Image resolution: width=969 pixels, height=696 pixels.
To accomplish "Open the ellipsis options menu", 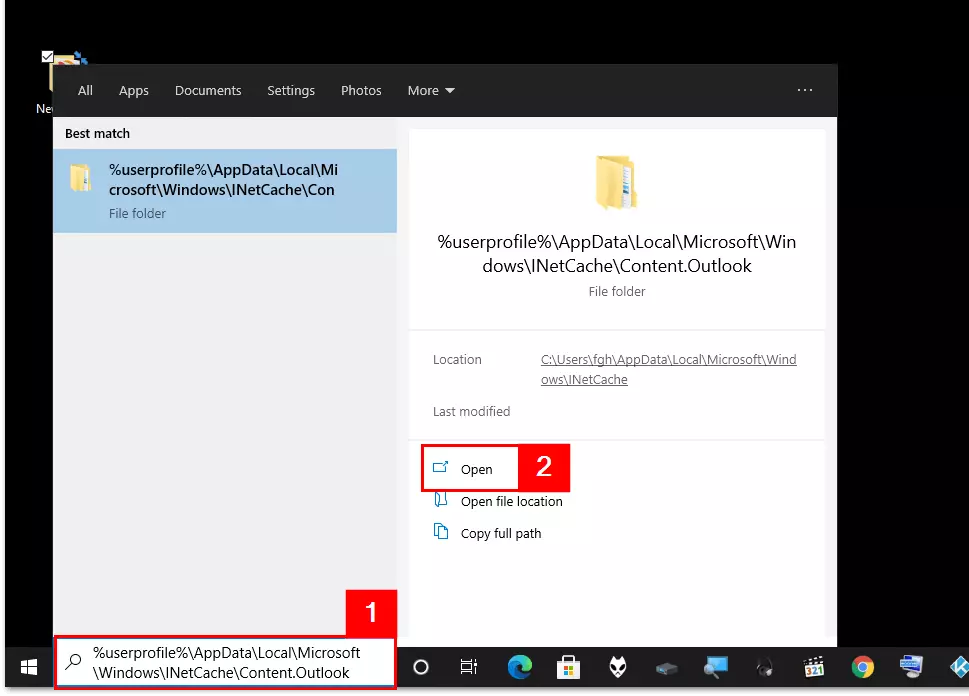I will coord(804,90).
